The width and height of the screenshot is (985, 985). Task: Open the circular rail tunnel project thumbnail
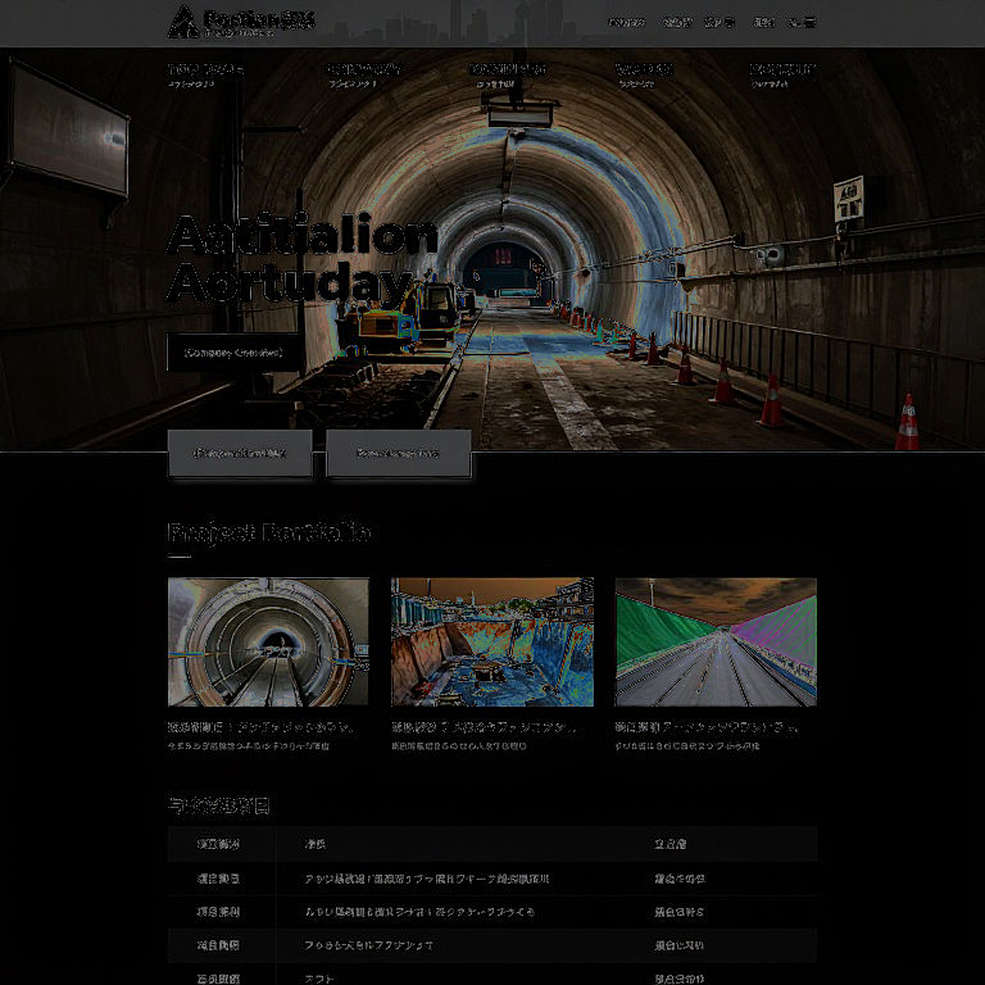(x=268, y=642)
